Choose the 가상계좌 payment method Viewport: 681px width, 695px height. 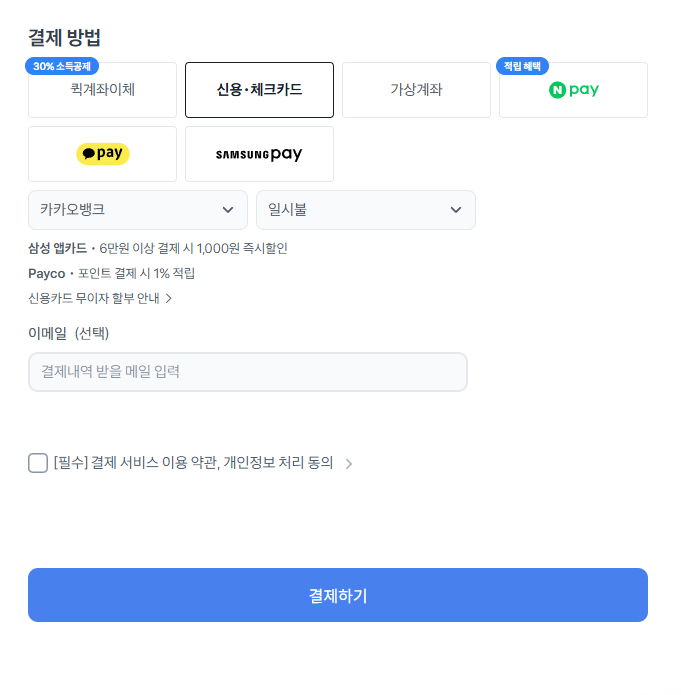tap(416, 90)
